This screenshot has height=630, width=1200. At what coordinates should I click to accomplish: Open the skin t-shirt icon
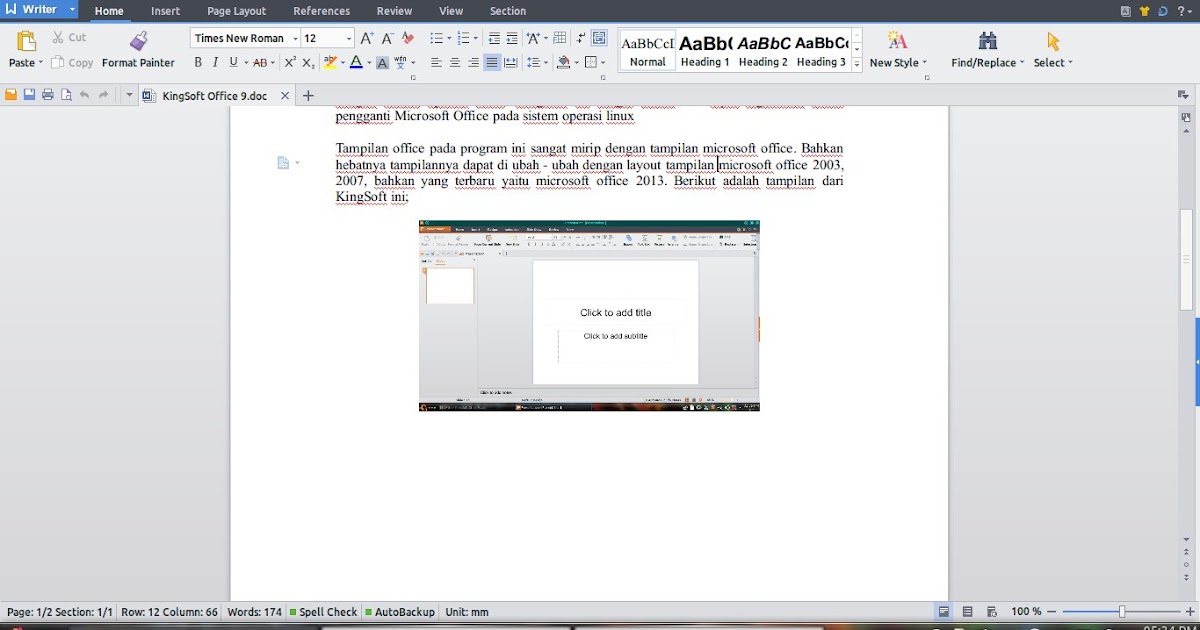(1144, 11)
